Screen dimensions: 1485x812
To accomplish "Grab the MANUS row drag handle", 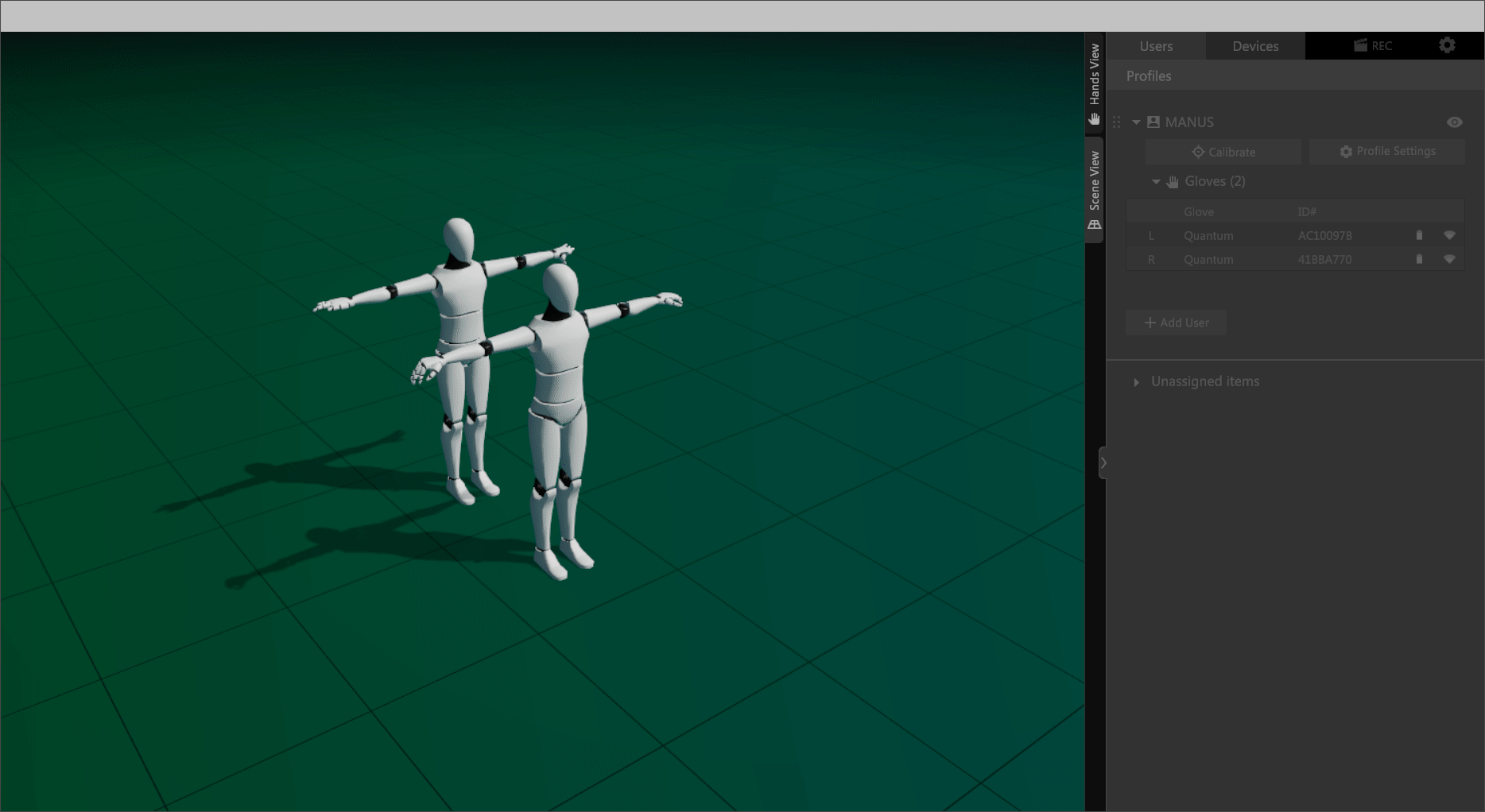I will point(1116,122).
